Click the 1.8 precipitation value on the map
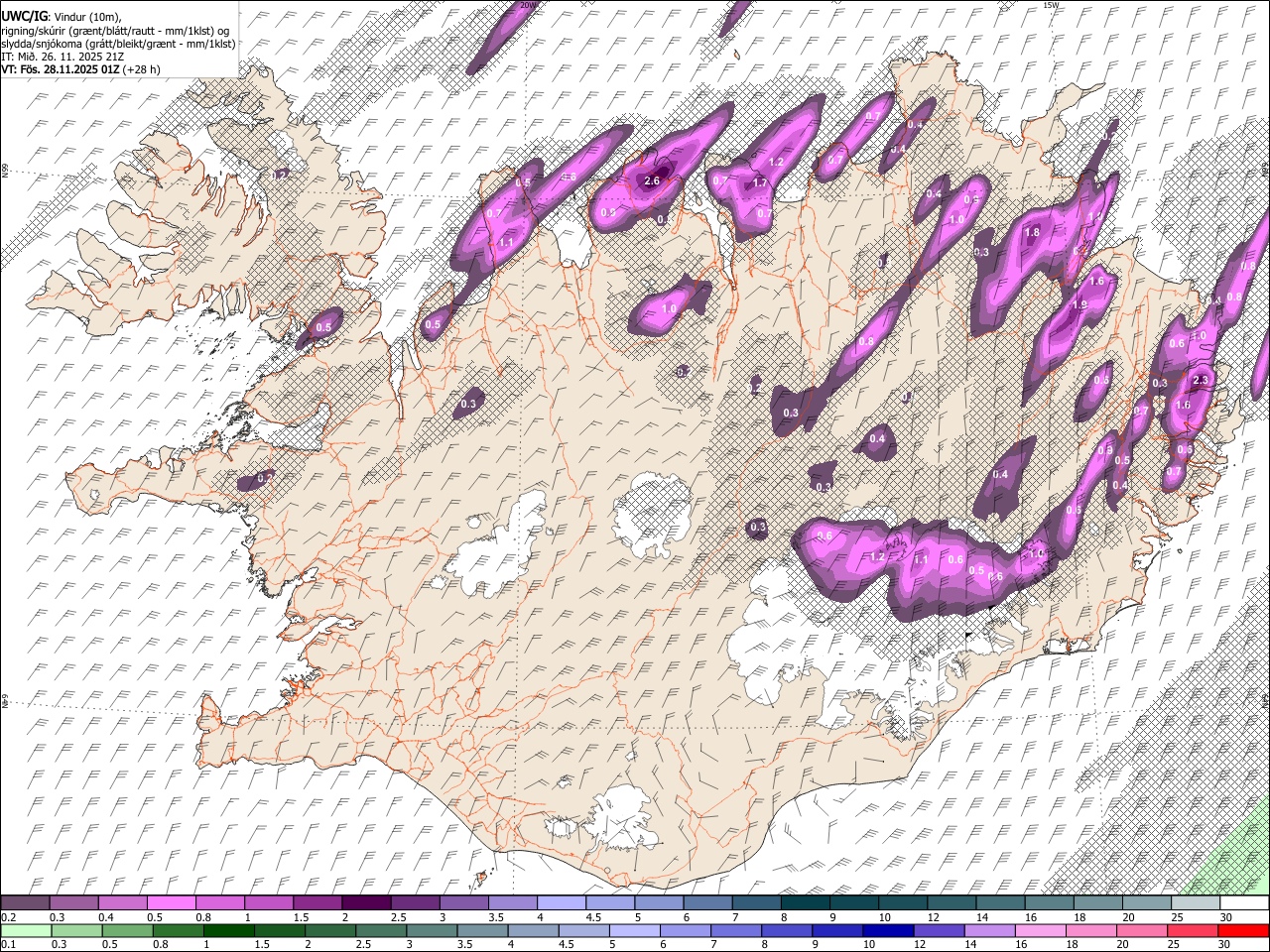 pos(1032,233)
